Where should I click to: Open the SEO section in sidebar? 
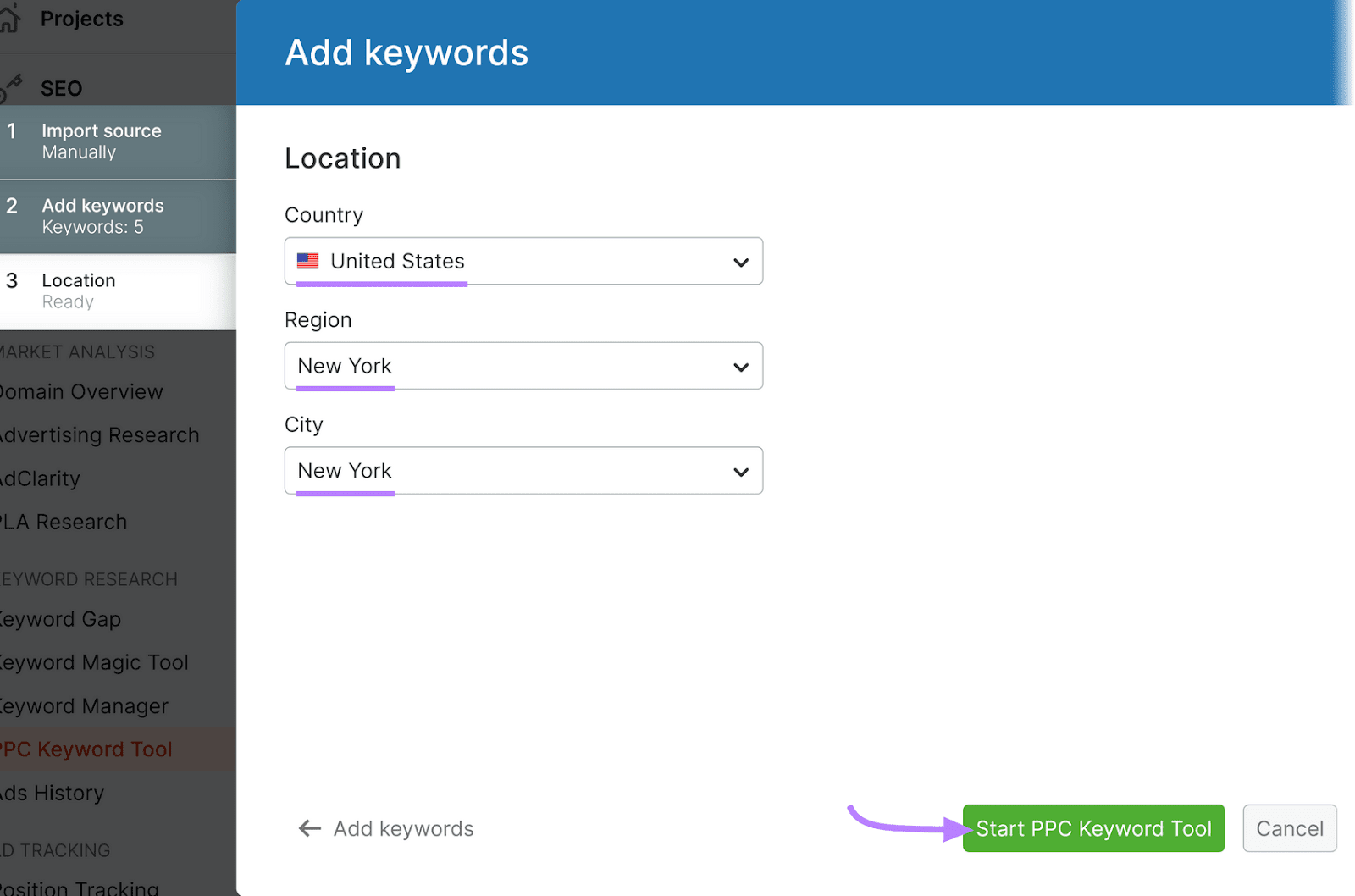click(62, 88)
